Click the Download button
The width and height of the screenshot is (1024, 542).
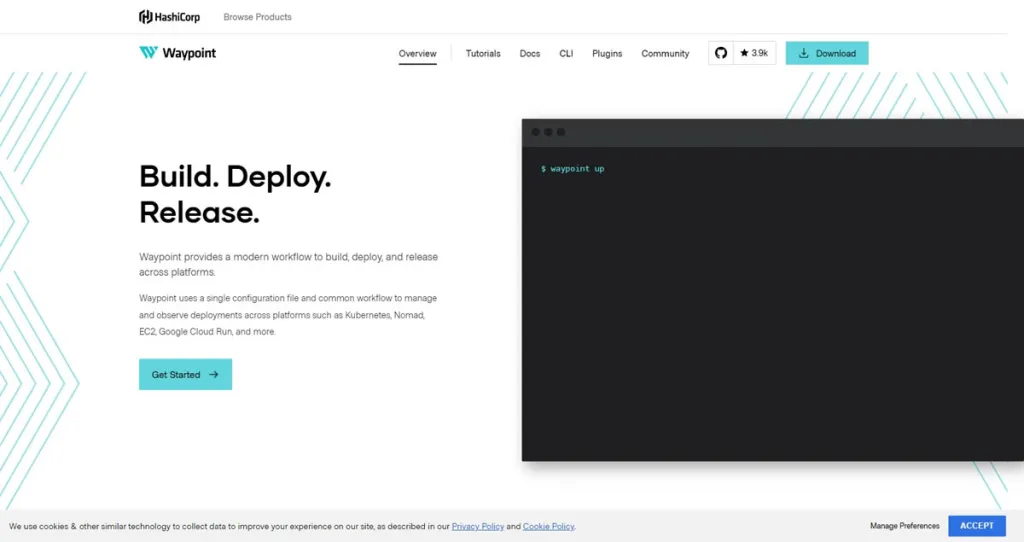pyautogui.click(x=827, y=53)
